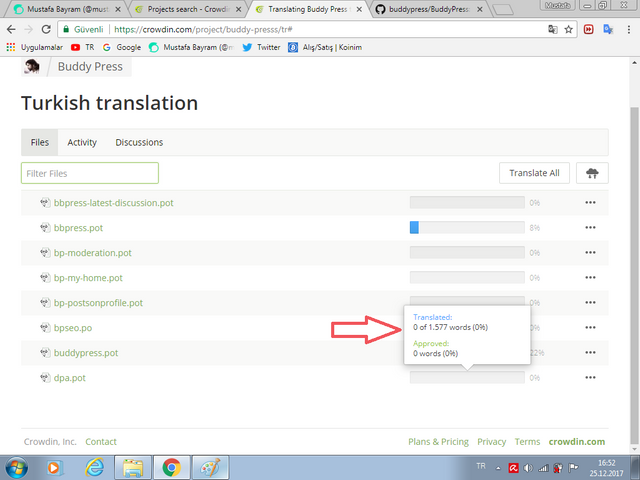Screen dimensions: 640x480
Task: Open the Plans & Pricing footer link
Action: coord(438,442)
